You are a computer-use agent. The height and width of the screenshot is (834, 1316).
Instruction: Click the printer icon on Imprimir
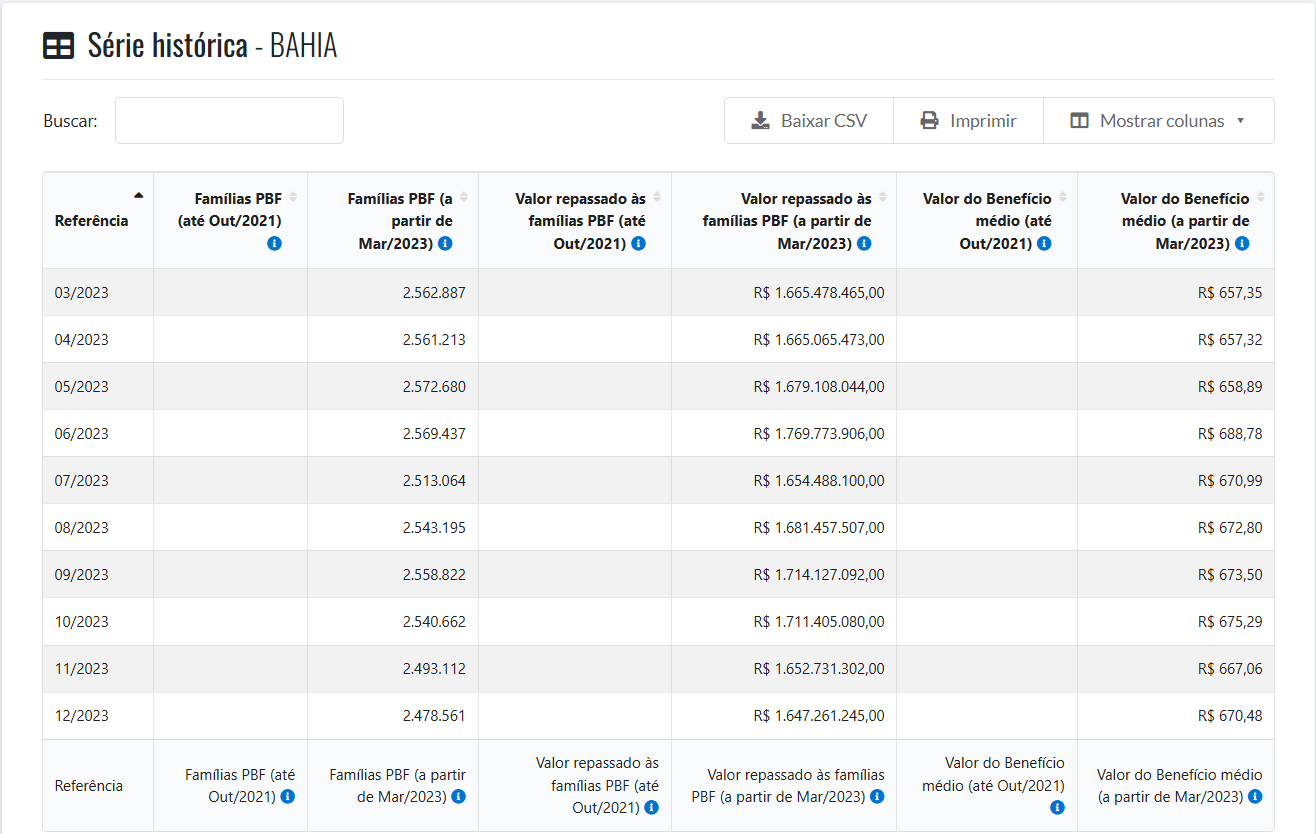pos(929,120)
